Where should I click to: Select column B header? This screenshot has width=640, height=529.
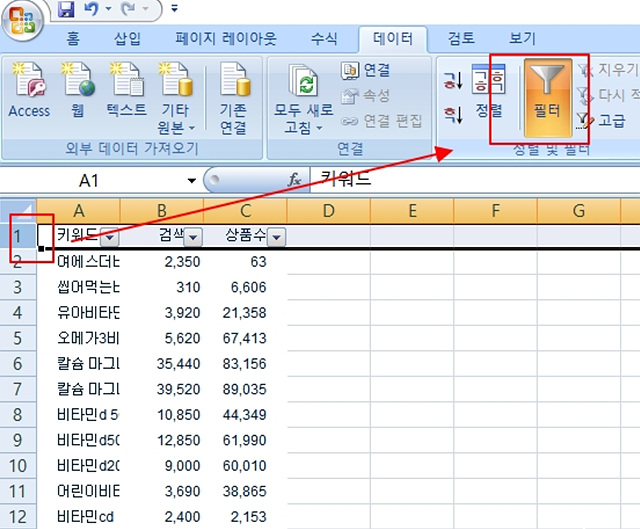[162, 211]
